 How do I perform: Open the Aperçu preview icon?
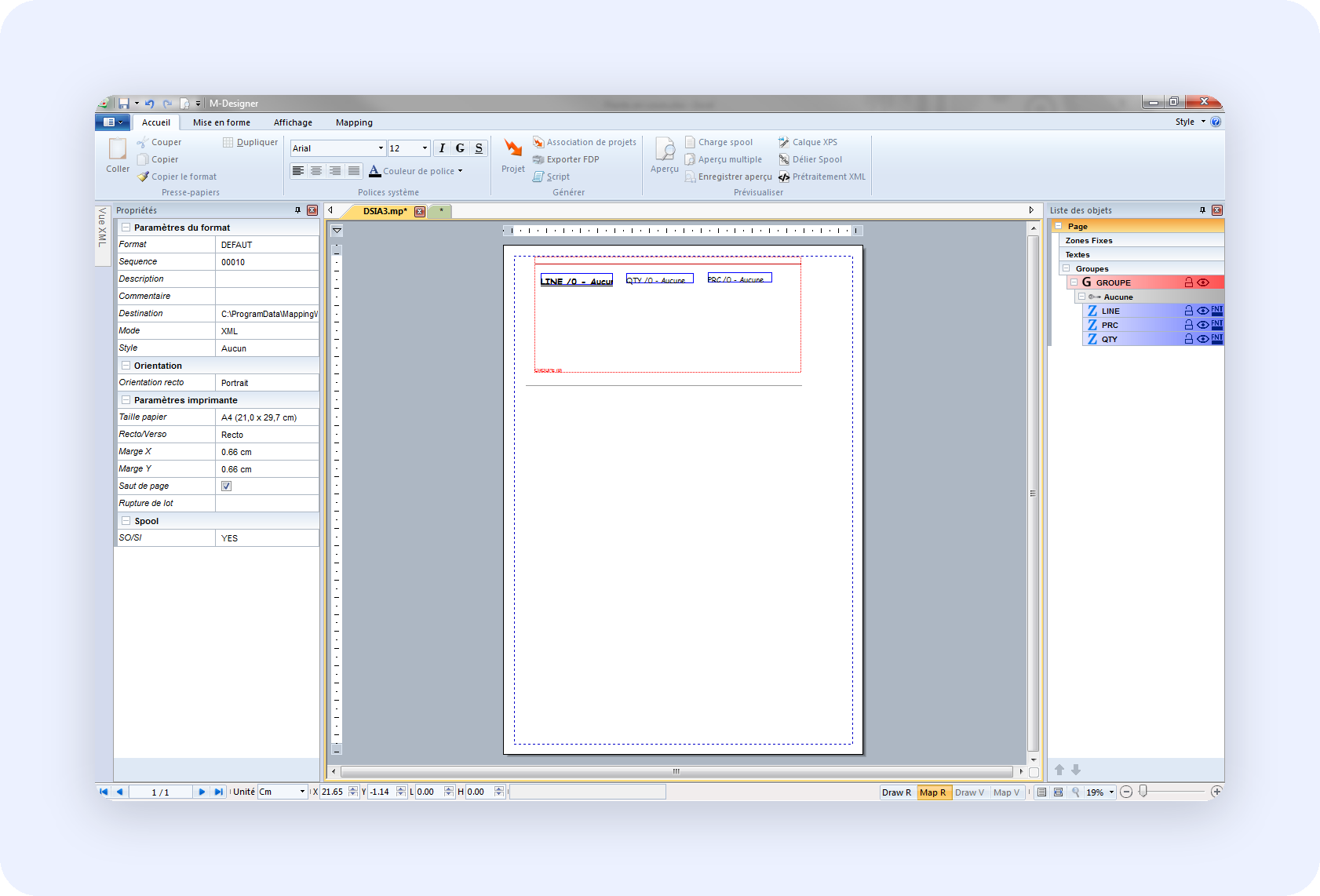(x=665, y=149)
